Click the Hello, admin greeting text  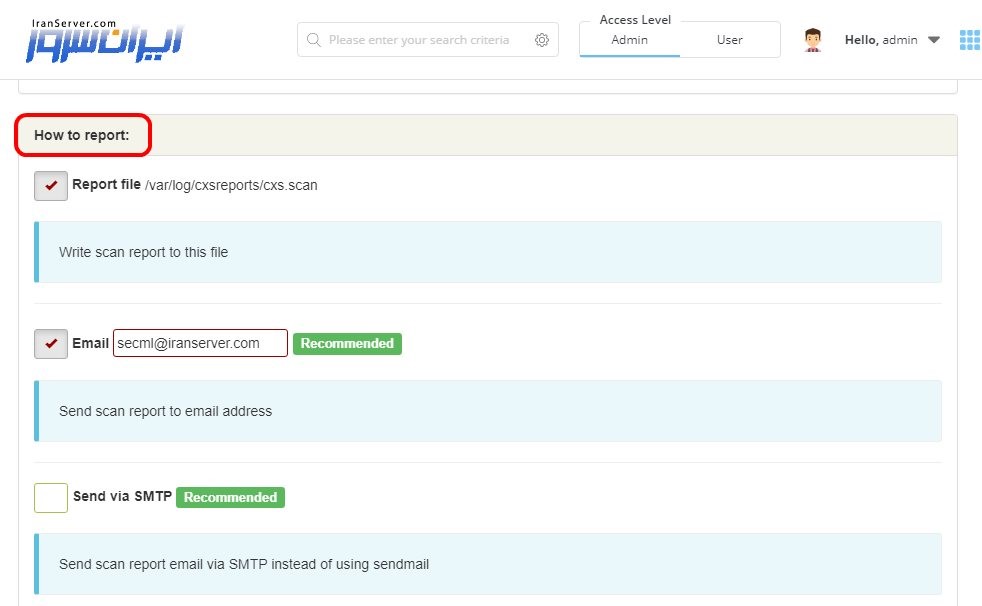click(x=881, y=40)
